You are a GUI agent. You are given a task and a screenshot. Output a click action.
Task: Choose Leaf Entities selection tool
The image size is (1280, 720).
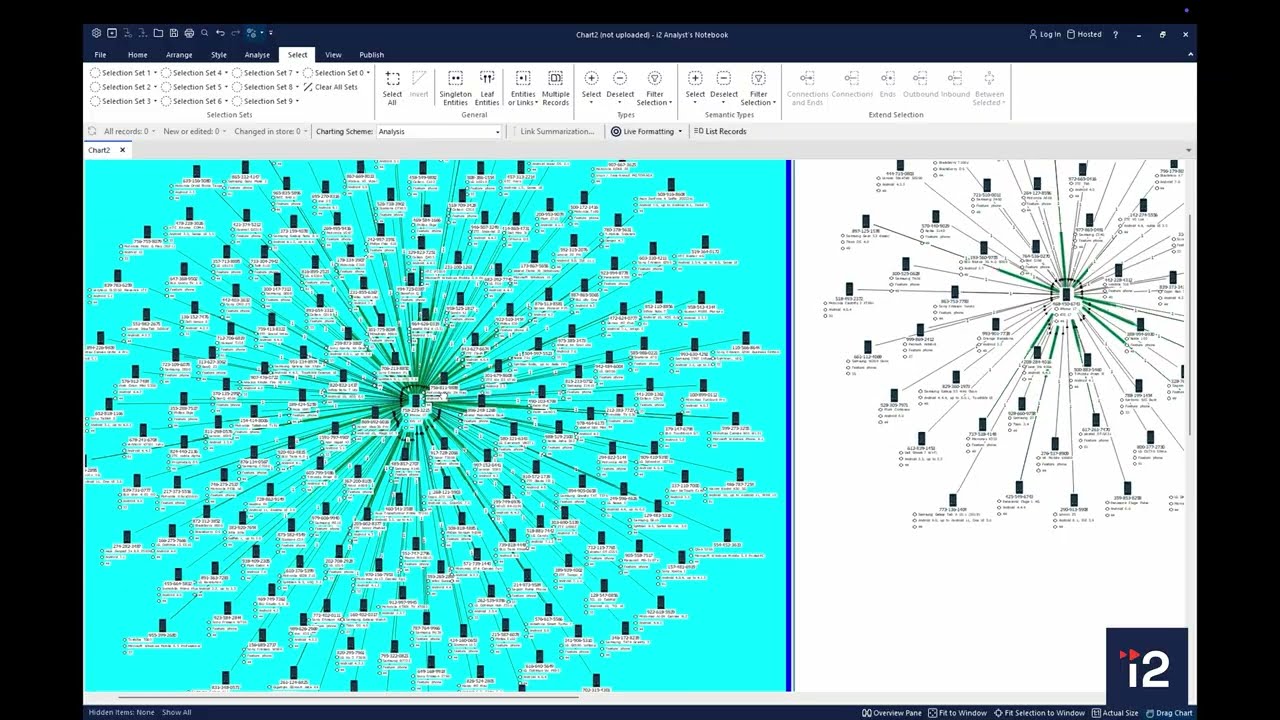point(487,88)
